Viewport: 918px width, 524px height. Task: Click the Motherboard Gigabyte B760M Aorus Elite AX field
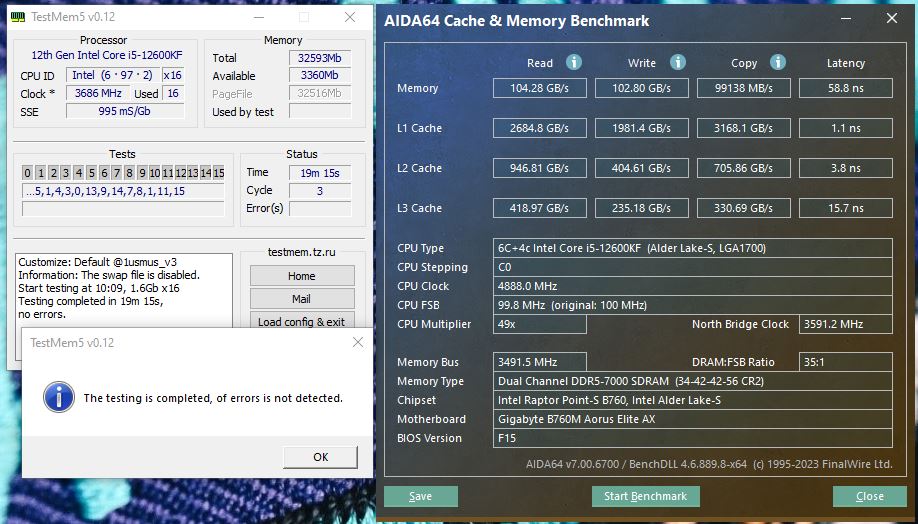[693, 419]
